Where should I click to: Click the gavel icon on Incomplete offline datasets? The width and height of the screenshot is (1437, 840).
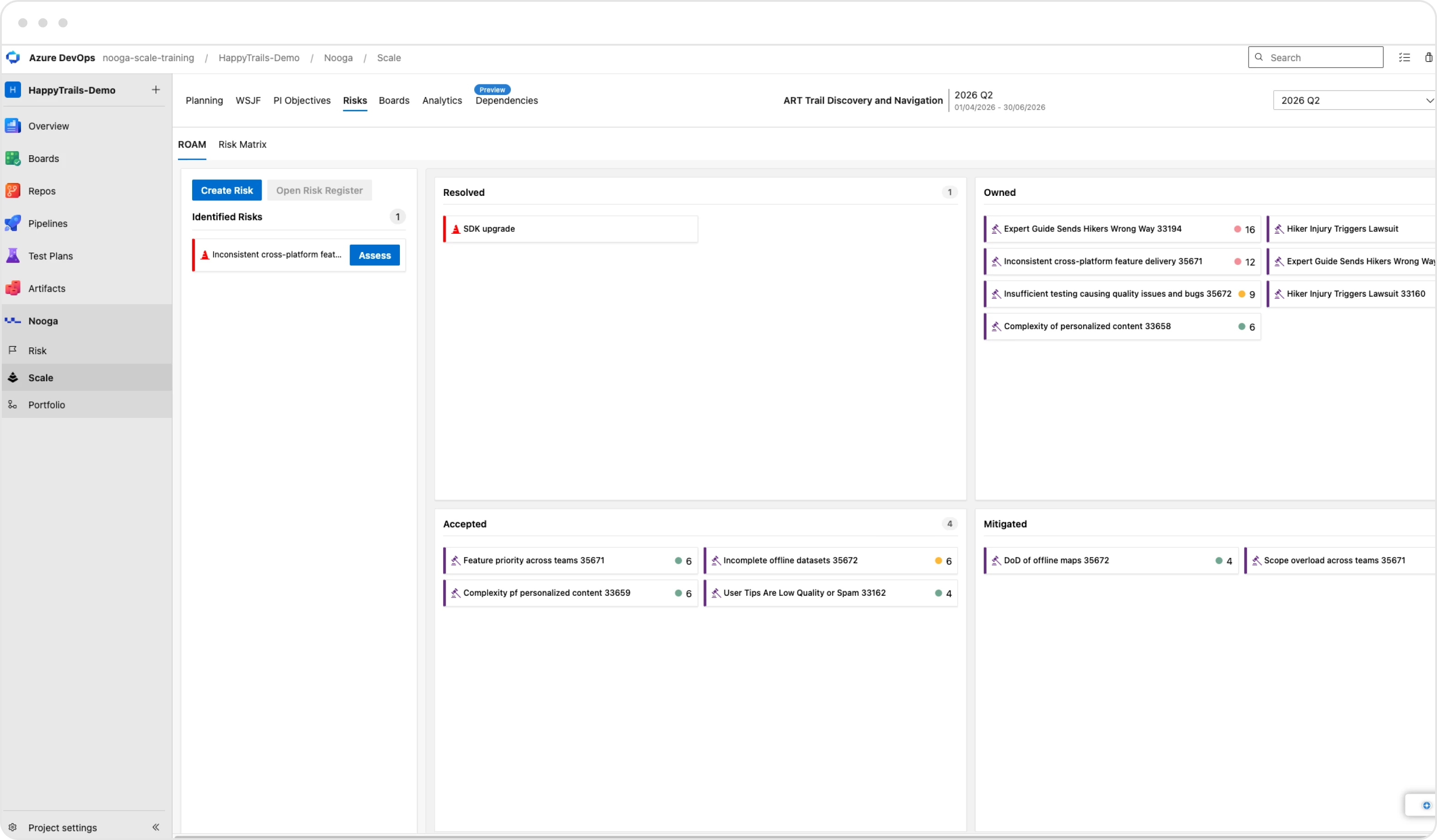coord(716,561)
